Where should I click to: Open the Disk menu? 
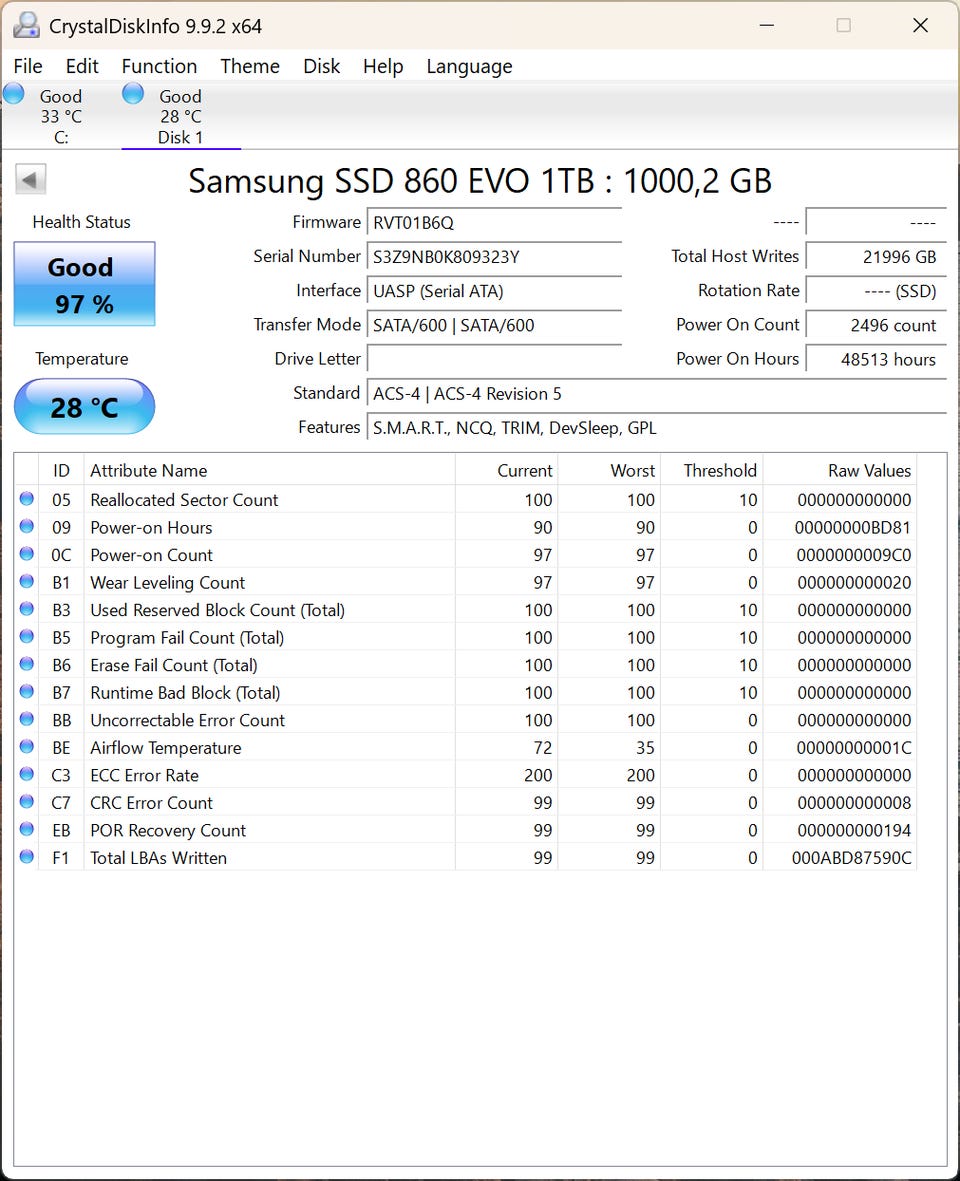coord(322,66)
